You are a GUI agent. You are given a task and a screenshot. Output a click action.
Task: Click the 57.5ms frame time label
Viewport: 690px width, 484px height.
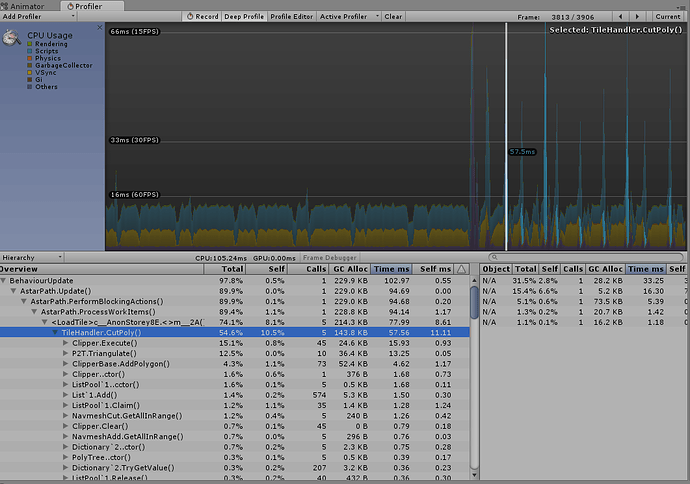[522, 152]
